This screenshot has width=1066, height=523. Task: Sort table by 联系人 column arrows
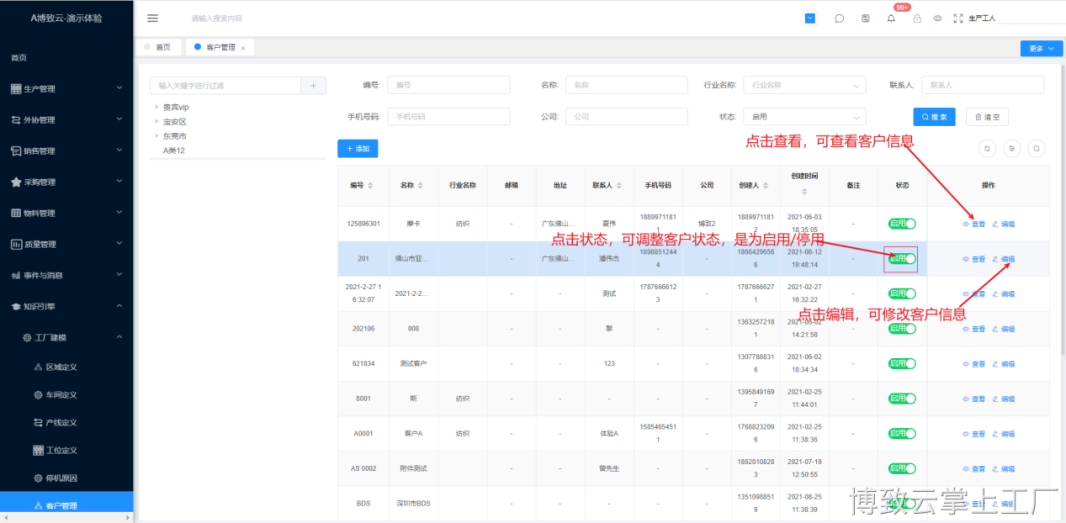click(619, 186)
